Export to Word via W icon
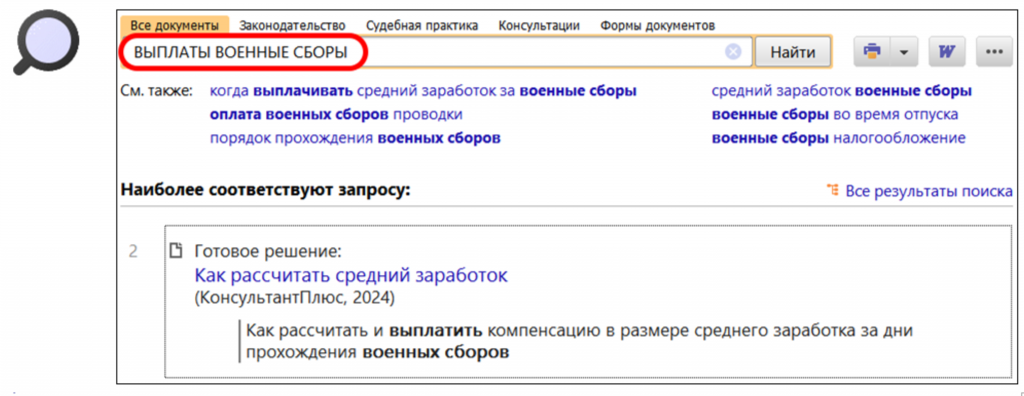This screenshot has width=1024, height=396. coord(946,52)
